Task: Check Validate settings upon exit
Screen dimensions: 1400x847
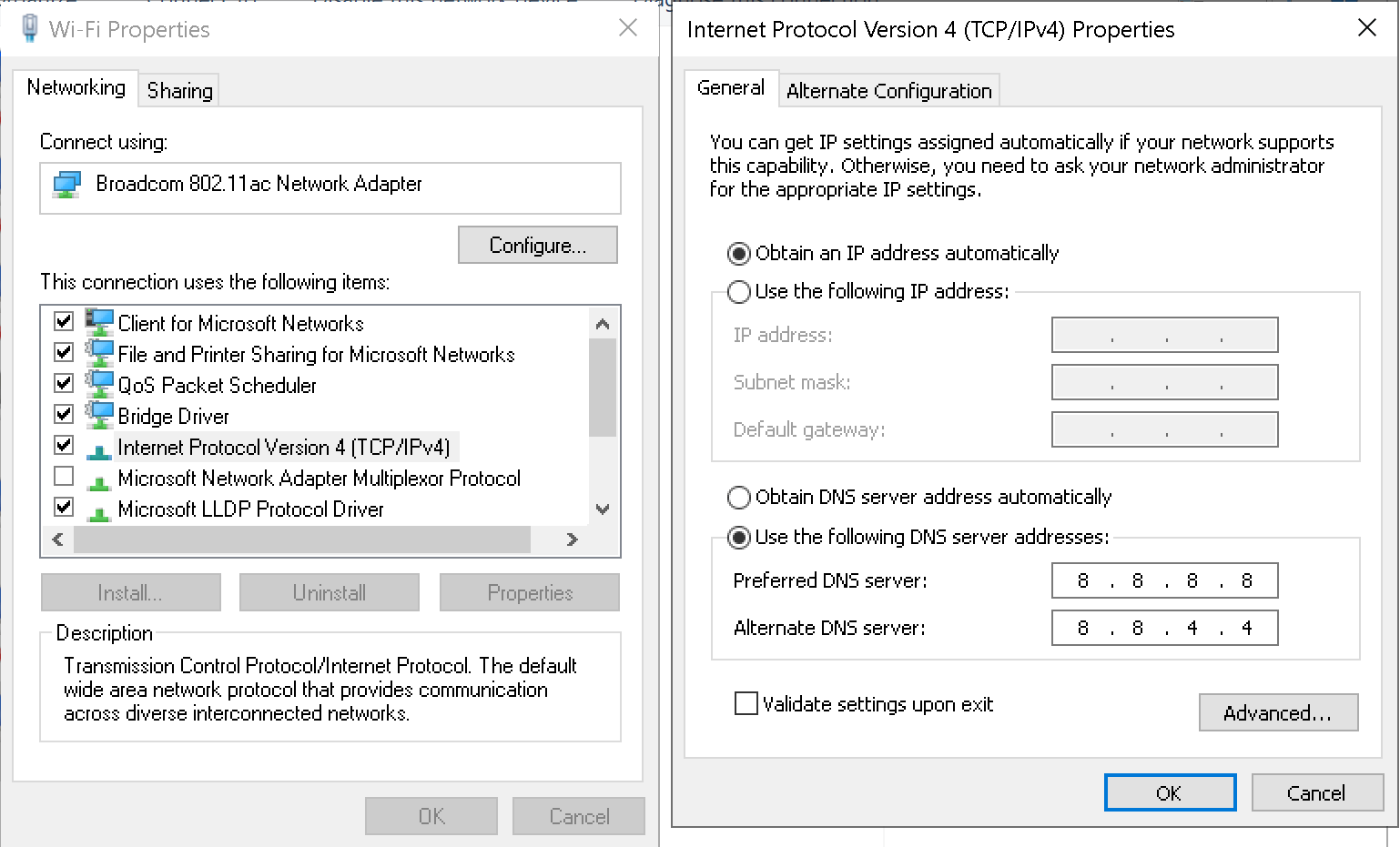Action: [x=746, y=703]
